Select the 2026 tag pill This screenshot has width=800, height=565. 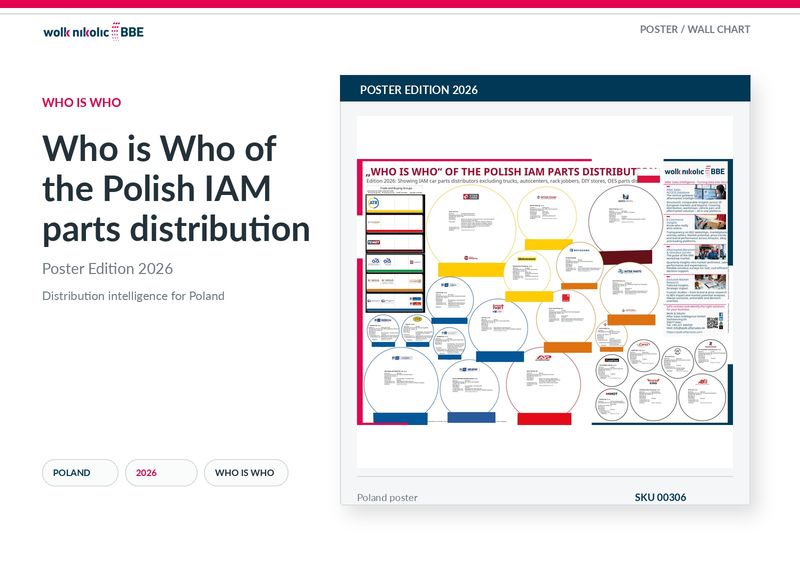[x=161, y=473]
